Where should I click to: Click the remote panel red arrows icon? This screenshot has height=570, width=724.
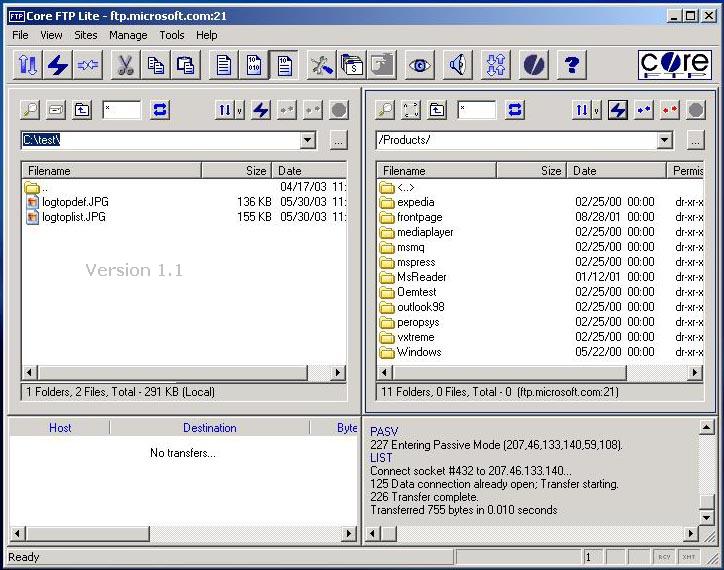click(670, 110)
